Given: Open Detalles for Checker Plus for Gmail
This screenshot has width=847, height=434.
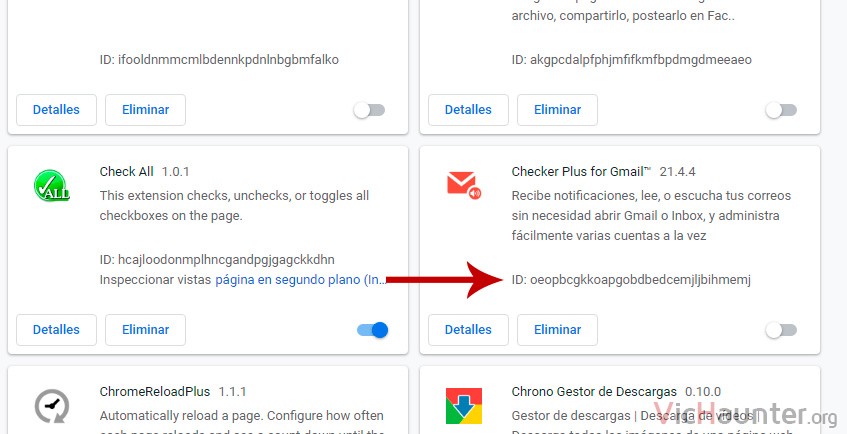Looking at the screenshot, I should [468, 330].
